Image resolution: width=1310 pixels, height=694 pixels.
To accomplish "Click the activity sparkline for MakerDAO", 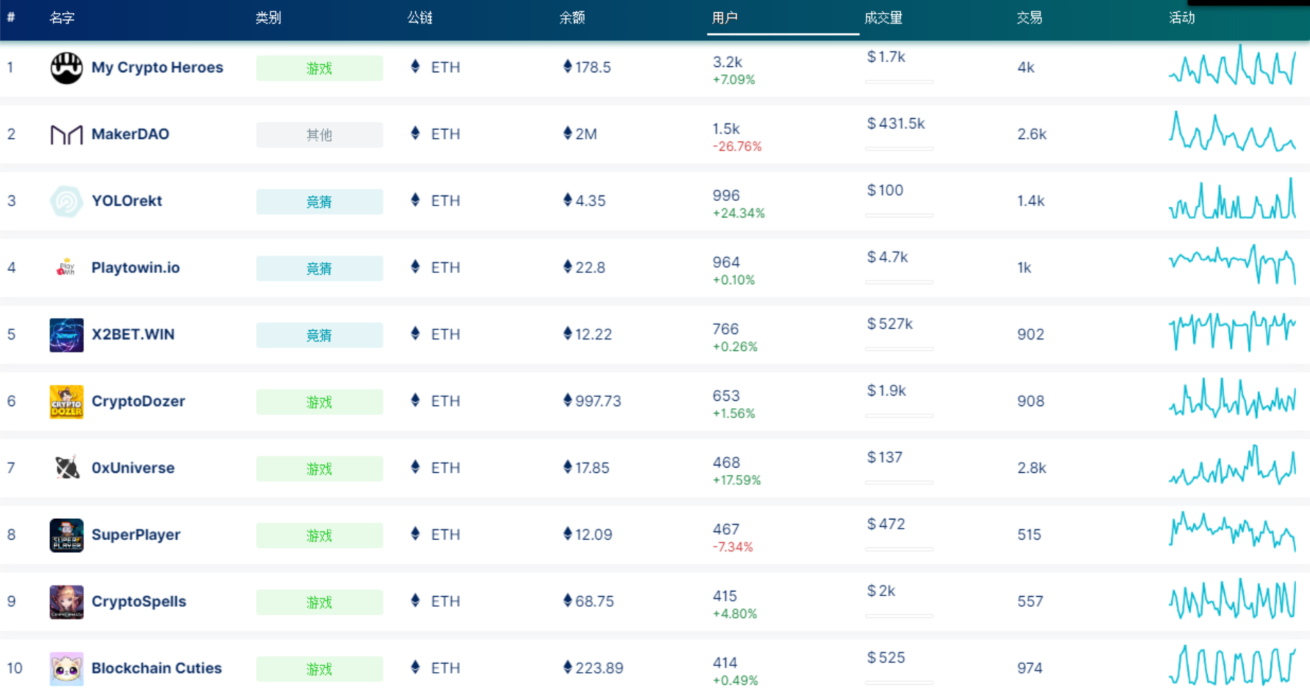I will tap(1232, 132).
